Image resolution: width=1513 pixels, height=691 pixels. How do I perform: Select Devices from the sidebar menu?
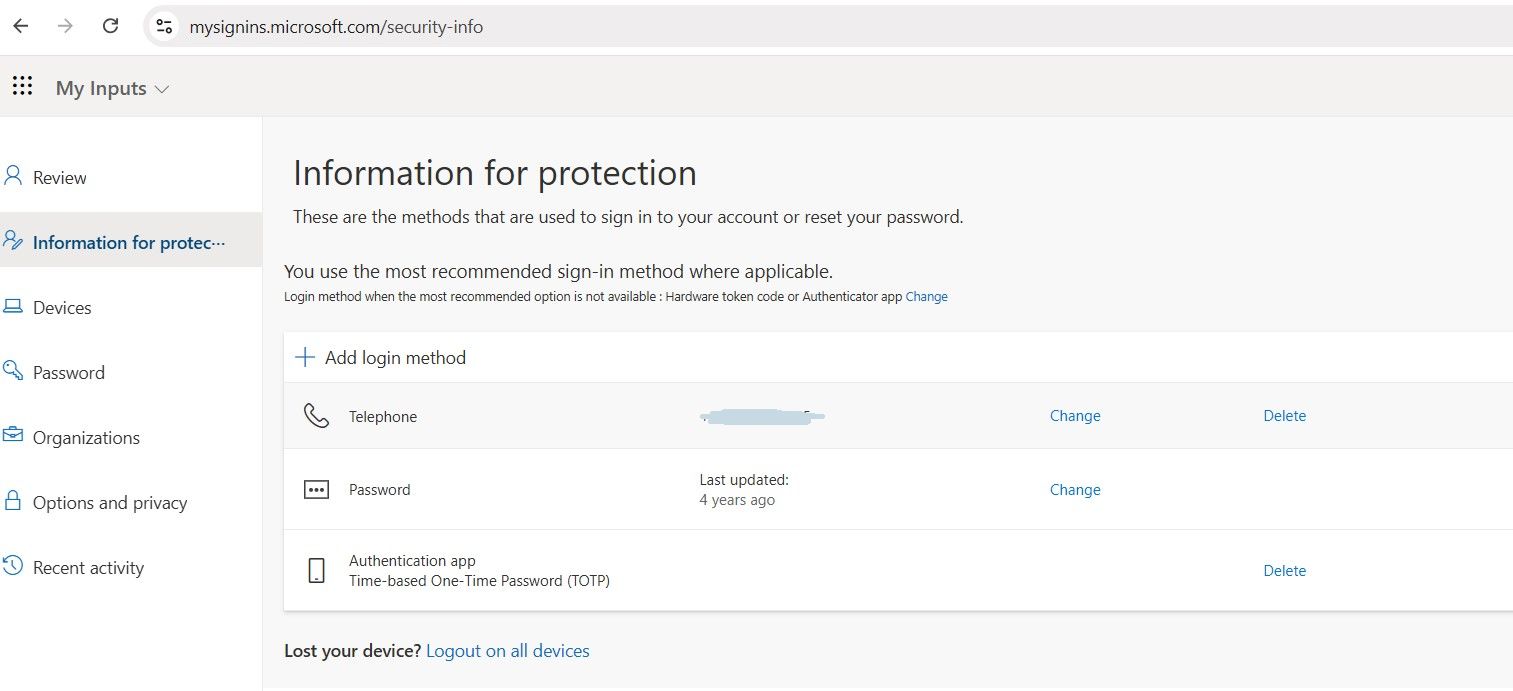point(64,307)
